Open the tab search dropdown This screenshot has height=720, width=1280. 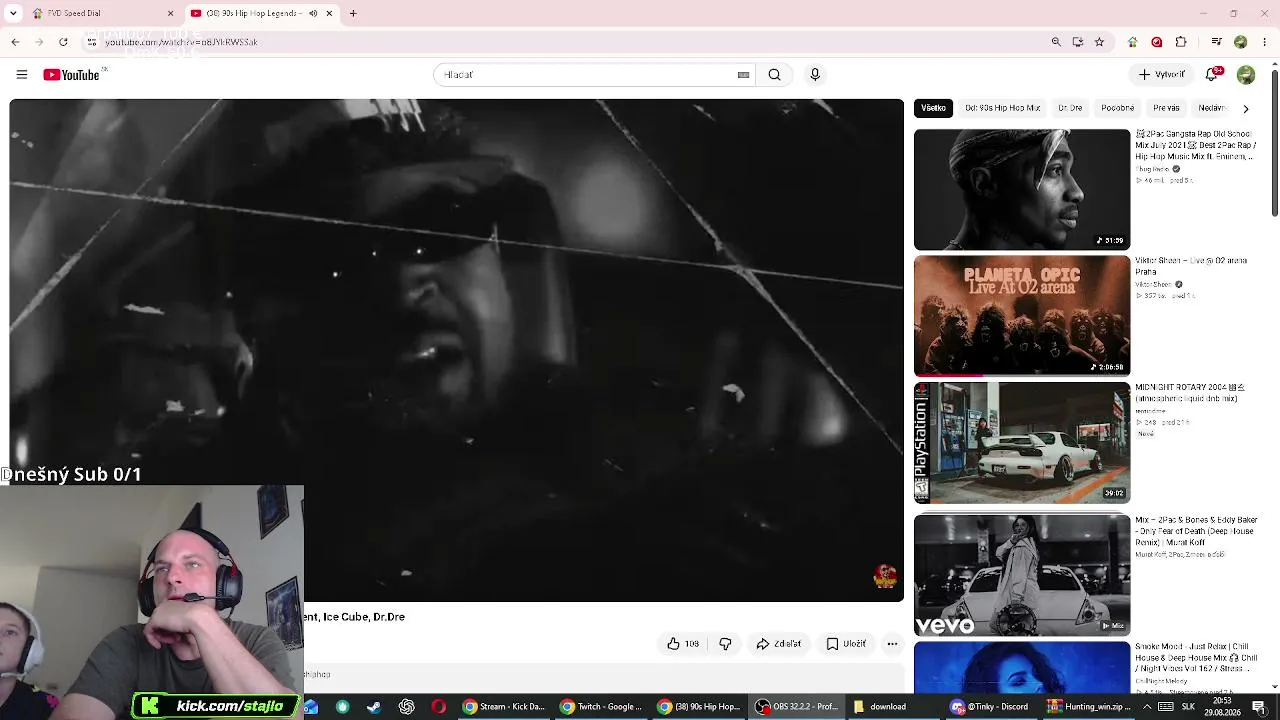(x=13, y=14)
